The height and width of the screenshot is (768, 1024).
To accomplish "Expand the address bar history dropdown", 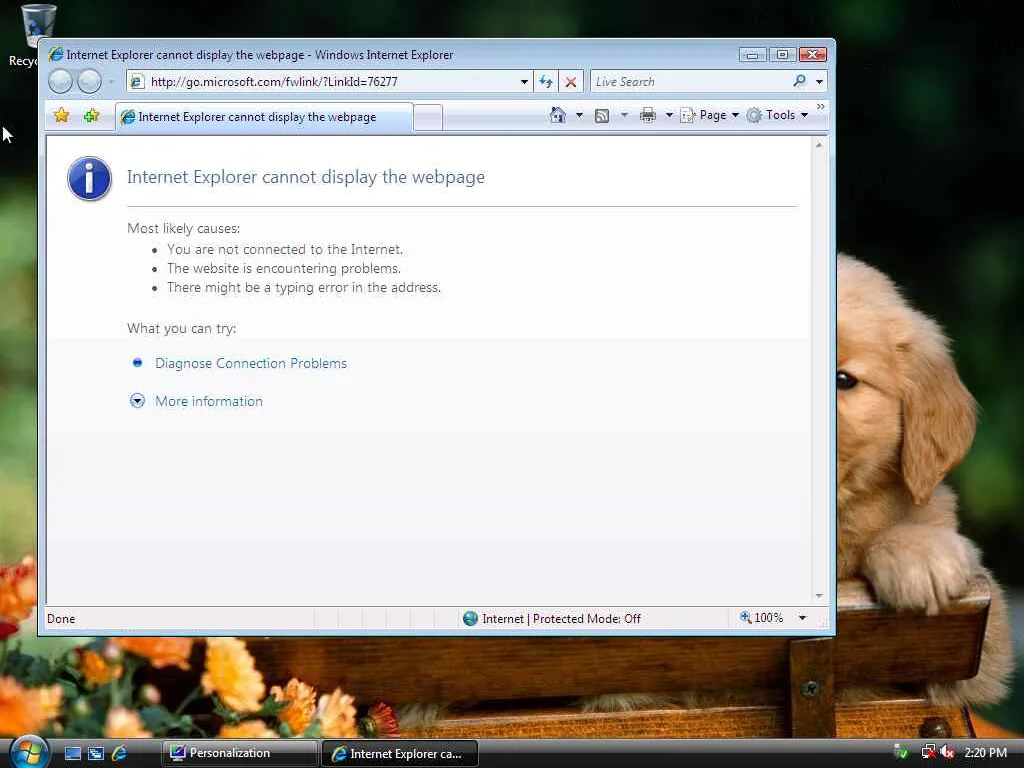I will pyautogui.click(x=524, y=82).
